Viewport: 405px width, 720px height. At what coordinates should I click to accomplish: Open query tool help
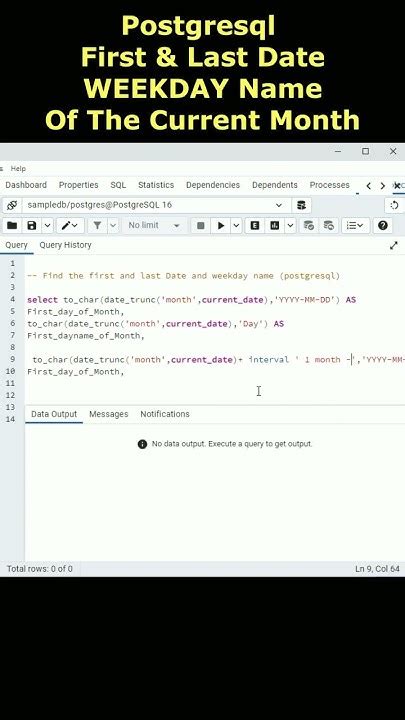click(383, 225)
